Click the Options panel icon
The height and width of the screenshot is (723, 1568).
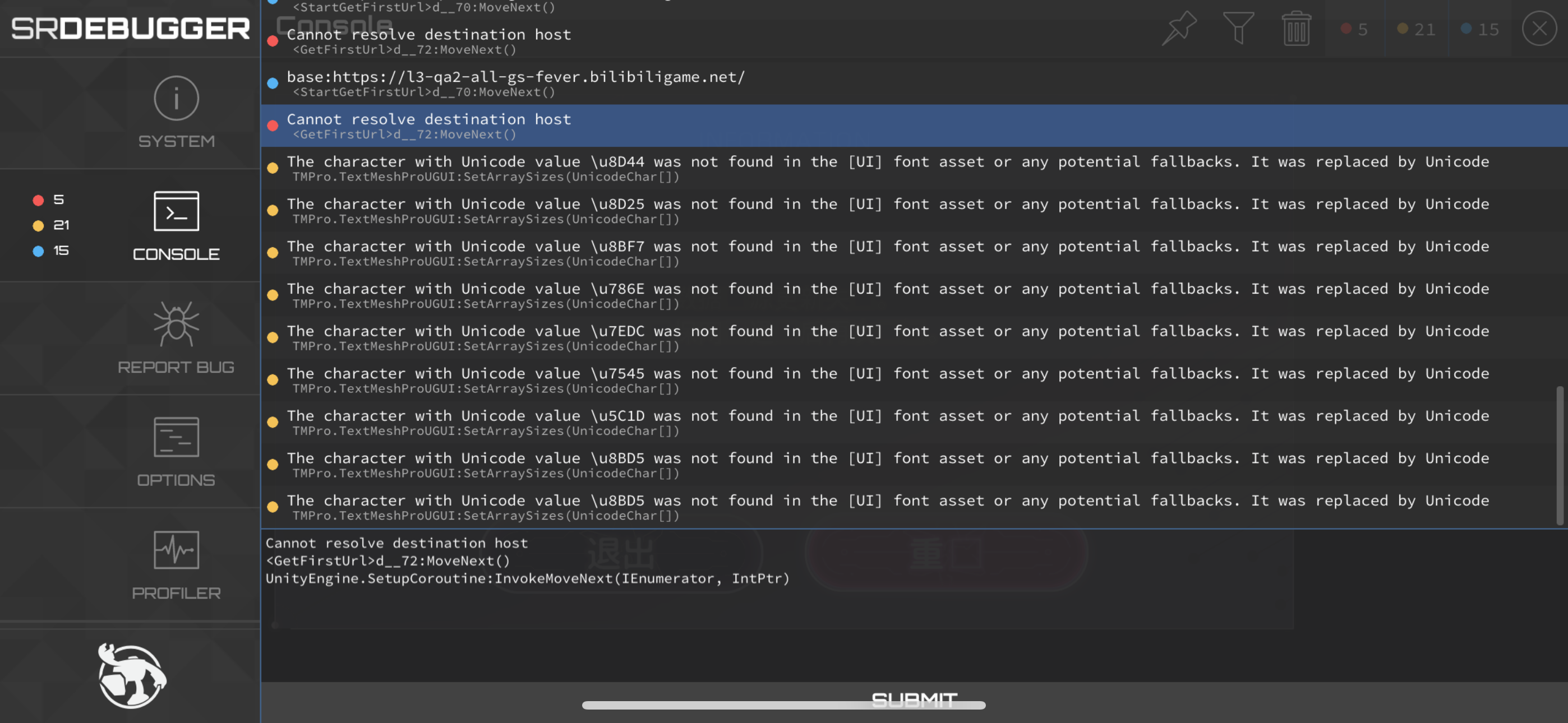(176, 437)
